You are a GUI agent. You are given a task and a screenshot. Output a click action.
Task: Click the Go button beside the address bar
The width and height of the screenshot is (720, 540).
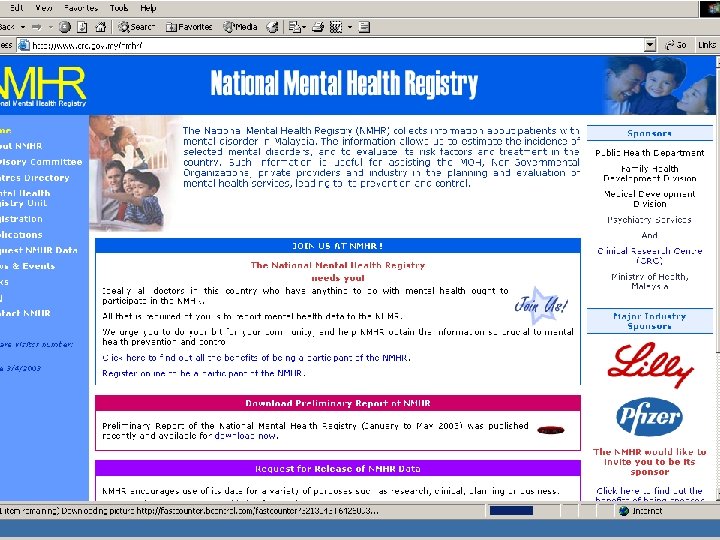point(676,45)
